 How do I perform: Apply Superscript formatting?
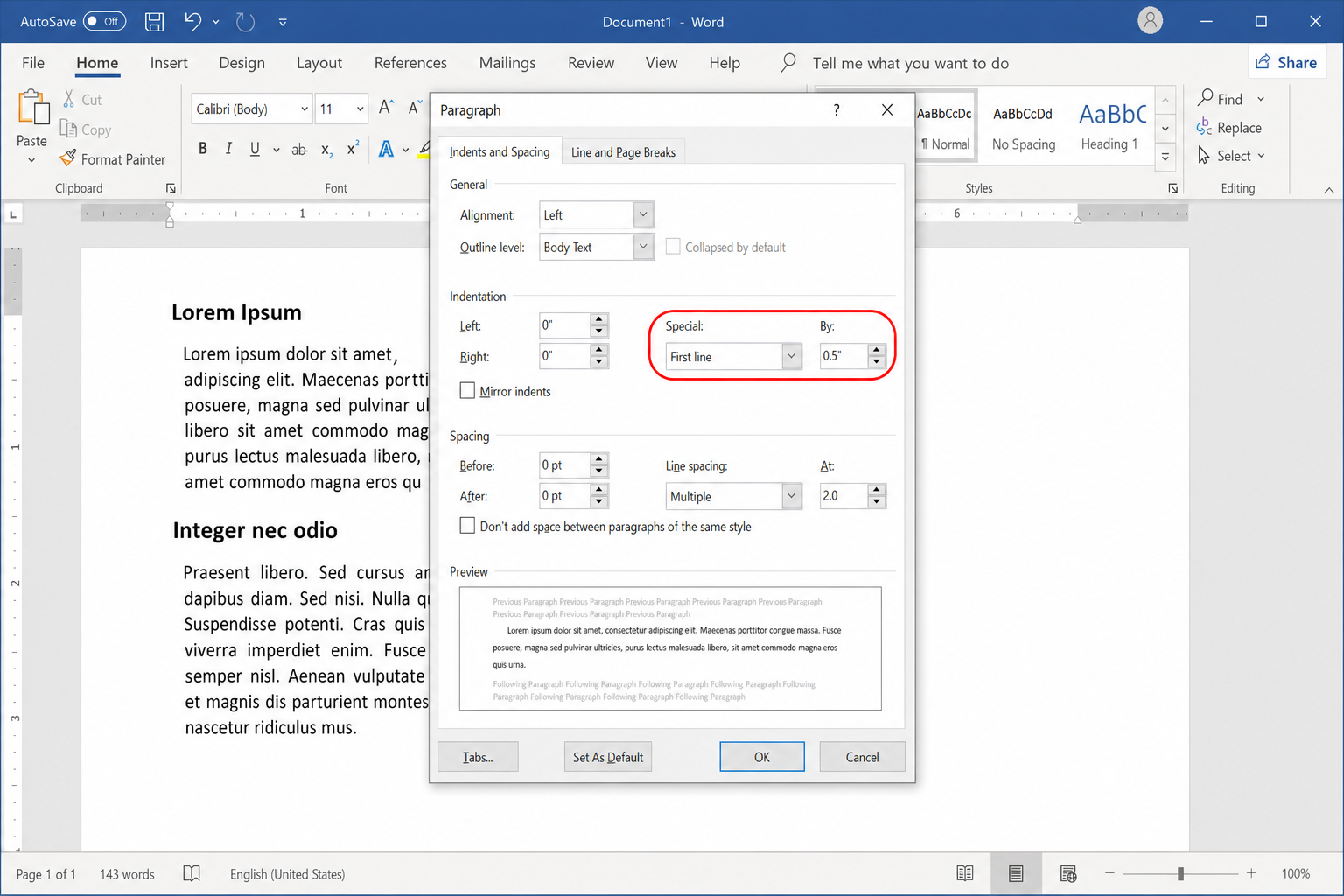coord(353,149)
